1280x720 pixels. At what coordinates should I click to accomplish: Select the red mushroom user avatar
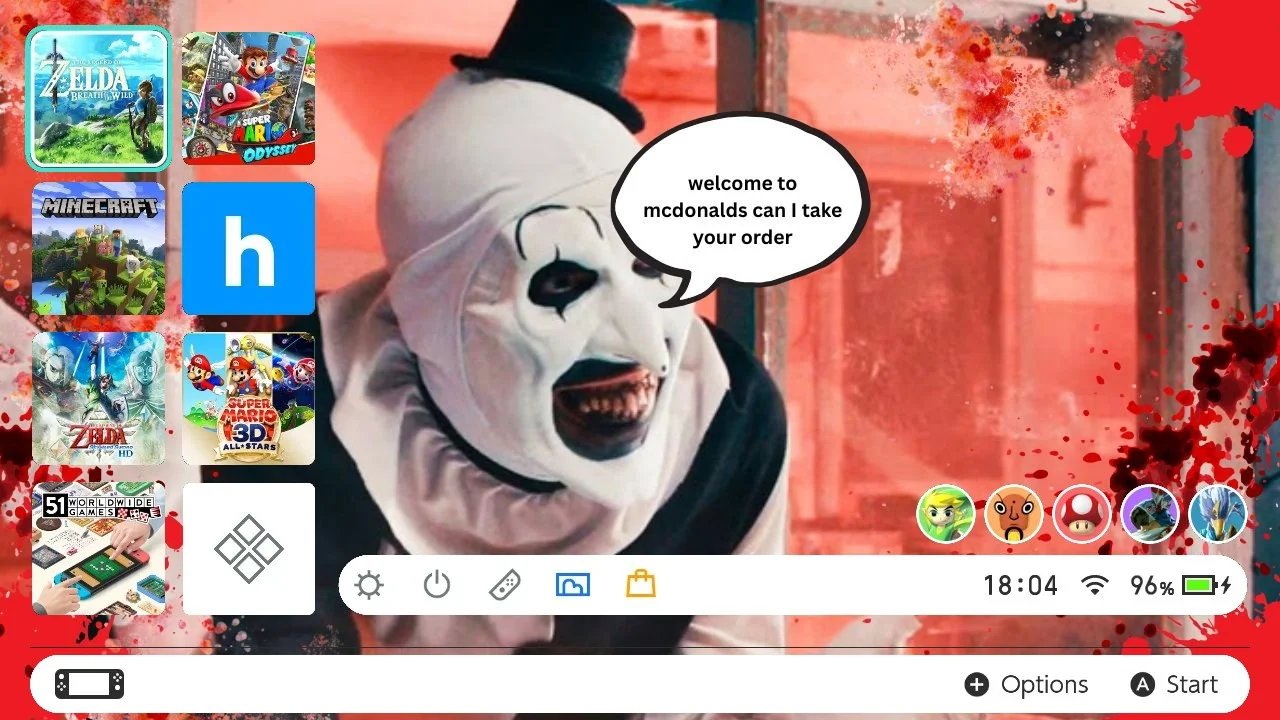point(1082,514)
